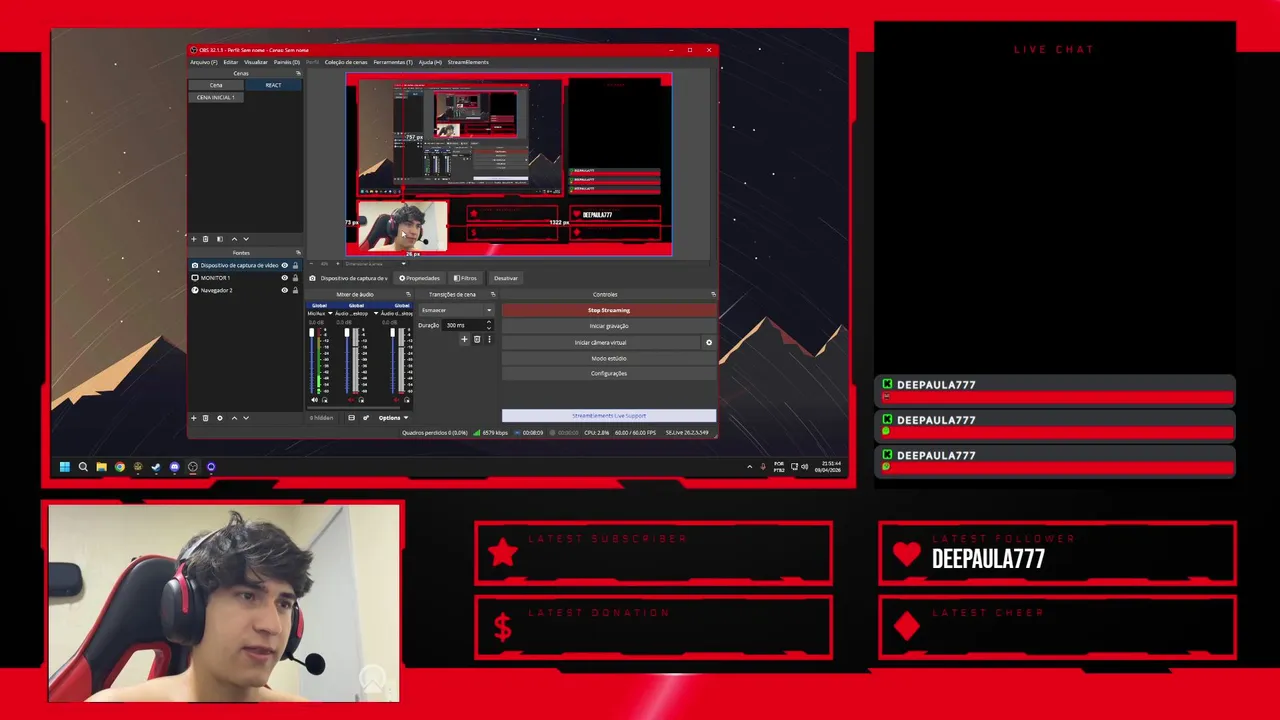The width and height of the screenshot is (1280, 720).
Task: Move the selected source up in Fontes
Action: pos(234,418)
